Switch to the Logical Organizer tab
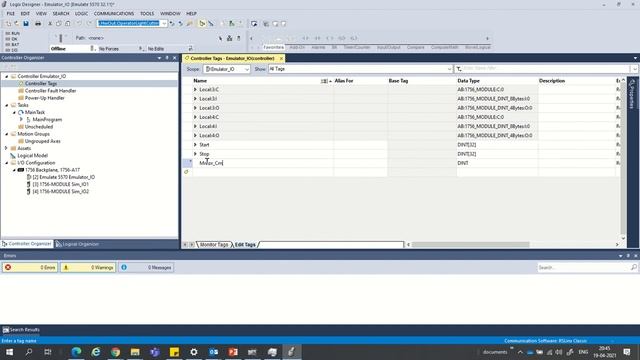The image size is (640, 360). 78,244
